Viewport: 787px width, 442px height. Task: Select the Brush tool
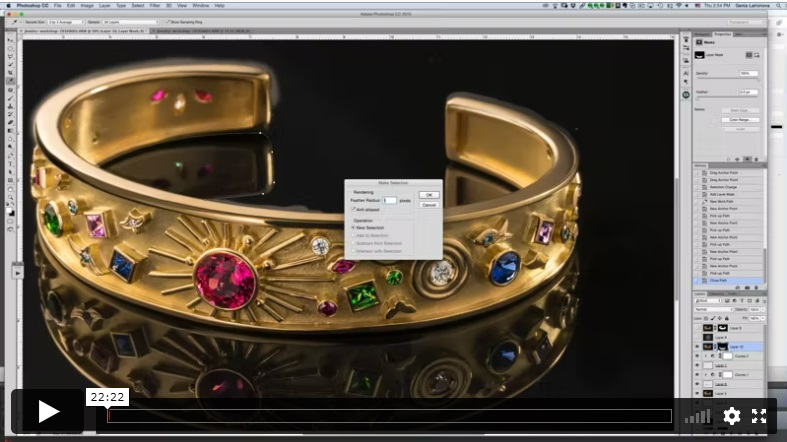[x=11, y=98]
